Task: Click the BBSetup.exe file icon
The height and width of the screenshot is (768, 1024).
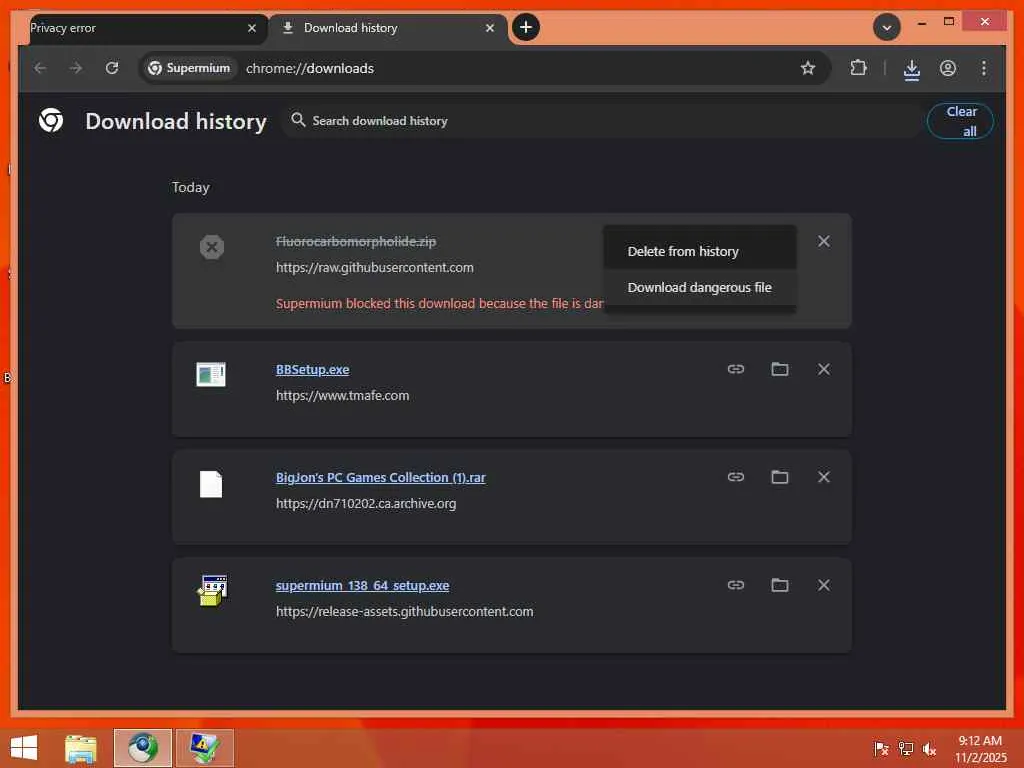Action: click(x=211, y=374)
